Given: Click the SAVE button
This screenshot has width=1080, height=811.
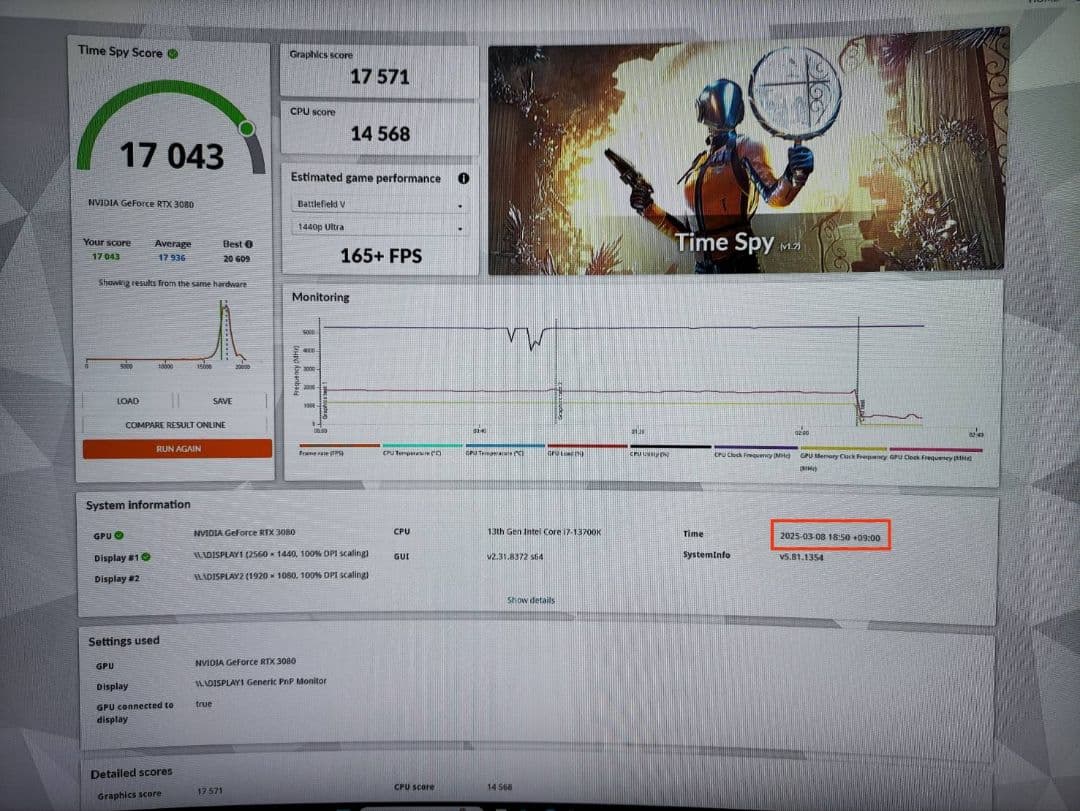Looking at the screenshot, I should 222,400.
